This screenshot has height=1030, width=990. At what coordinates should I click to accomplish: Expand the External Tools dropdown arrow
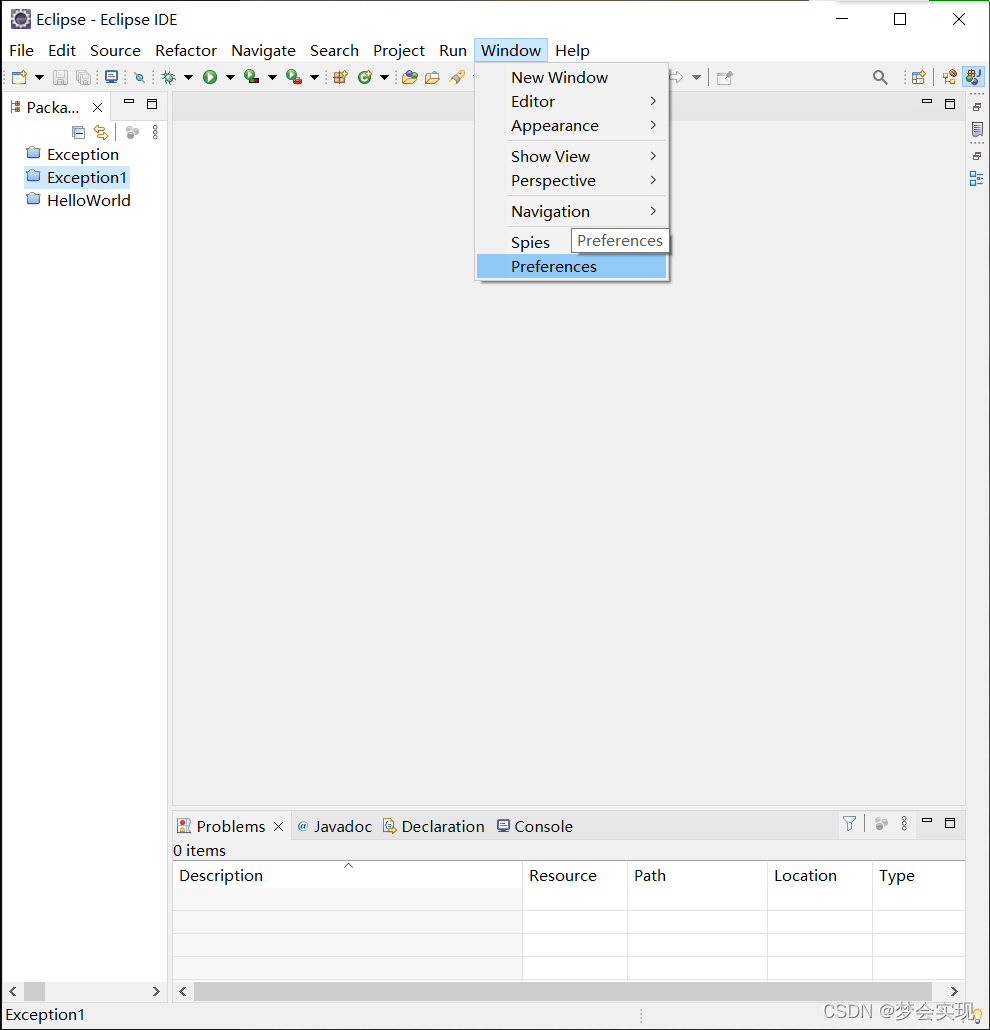pos(314,78)
